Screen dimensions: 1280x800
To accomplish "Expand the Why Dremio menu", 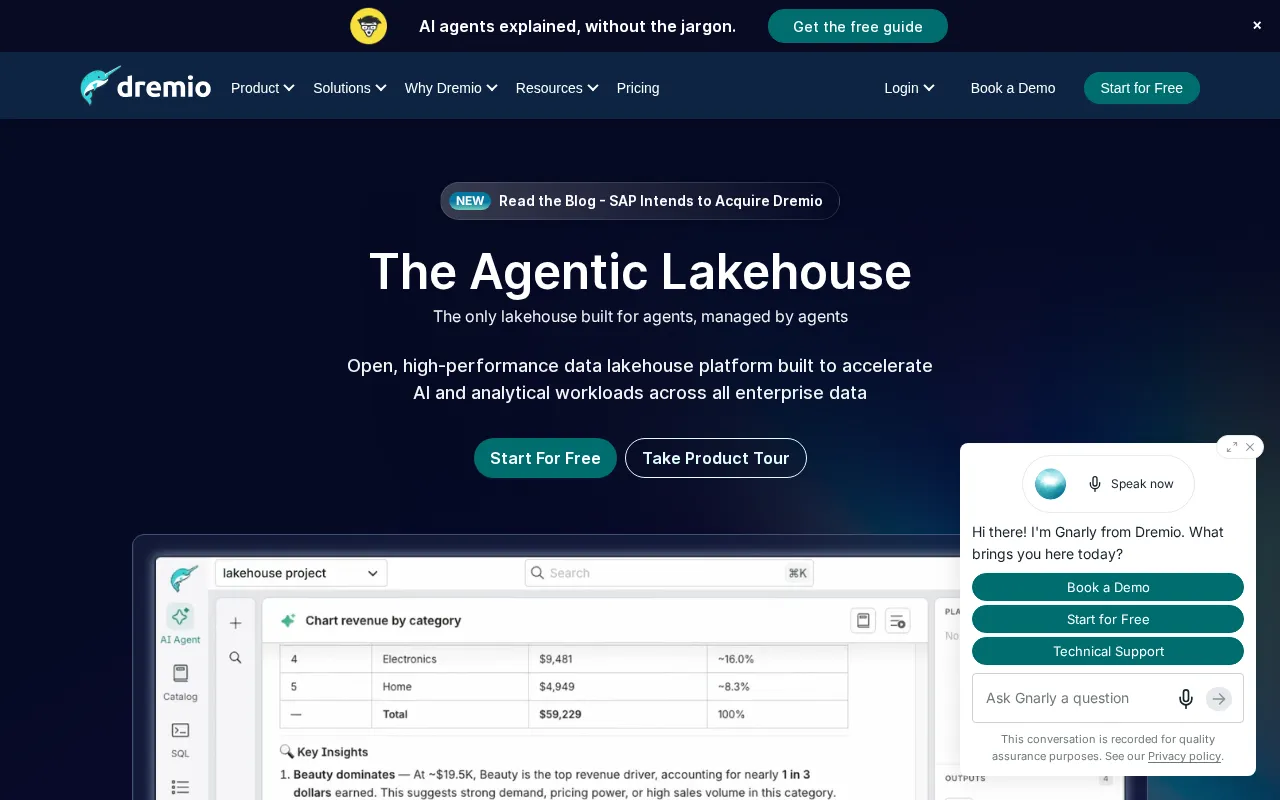I will pos(451,88).
